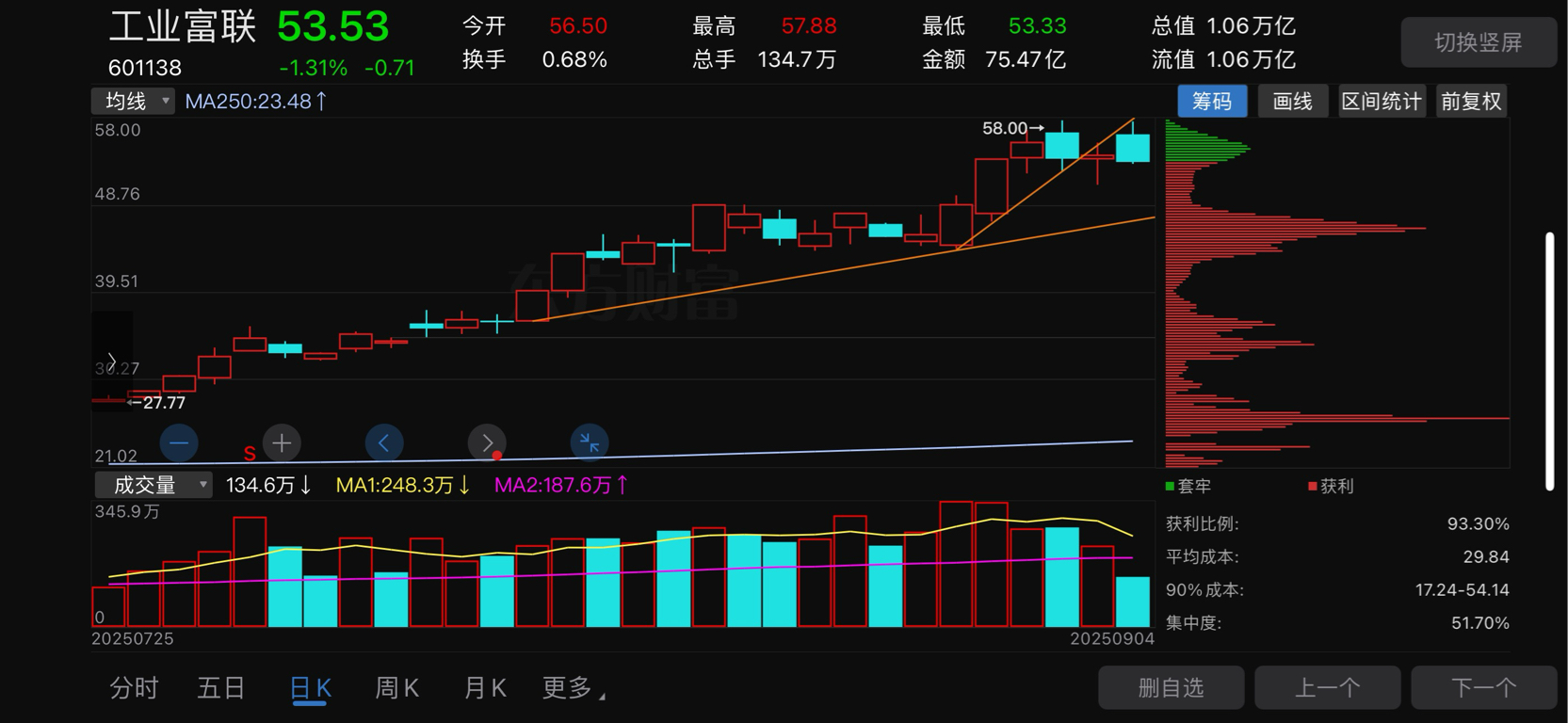Open the 成交量 indicator dropdown
Image resolution: width=1568 pixels, height=723 pixels.
tap(154, 485)
